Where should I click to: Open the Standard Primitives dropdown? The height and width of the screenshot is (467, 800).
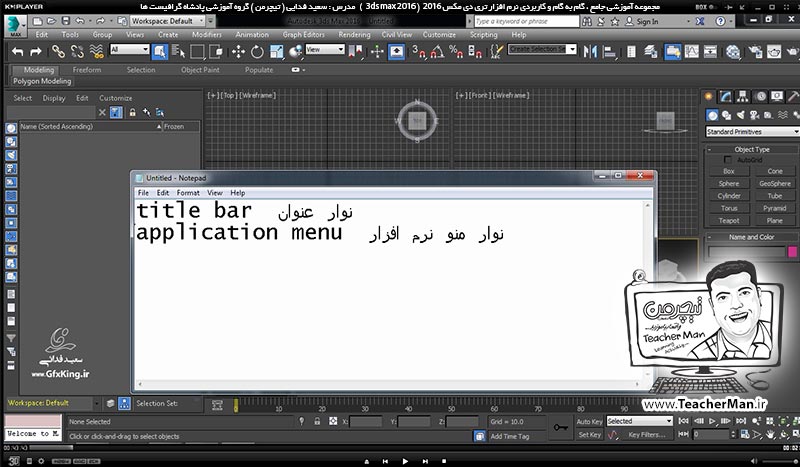click(x=753, y=132)
